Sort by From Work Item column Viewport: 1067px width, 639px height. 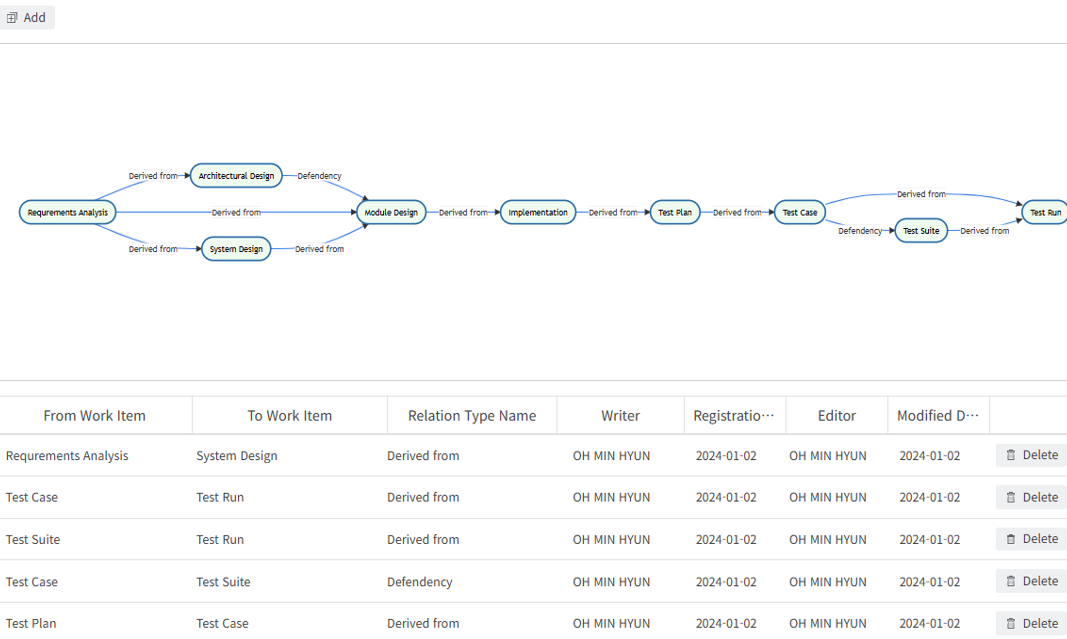94,416
